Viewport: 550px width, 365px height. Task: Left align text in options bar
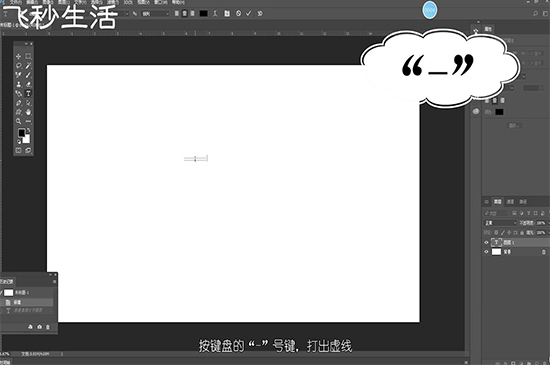[x=177, y=13]
